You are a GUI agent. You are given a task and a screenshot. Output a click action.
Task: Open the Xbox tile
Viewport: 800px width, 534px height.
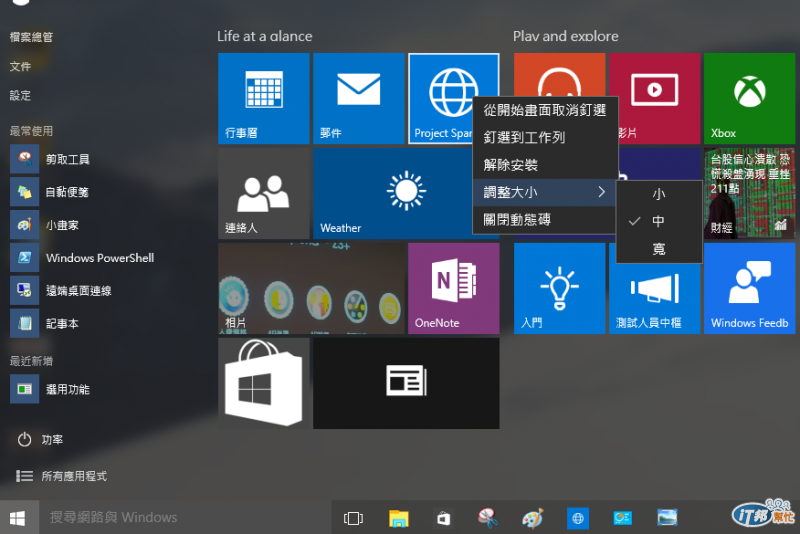[749, 98]
